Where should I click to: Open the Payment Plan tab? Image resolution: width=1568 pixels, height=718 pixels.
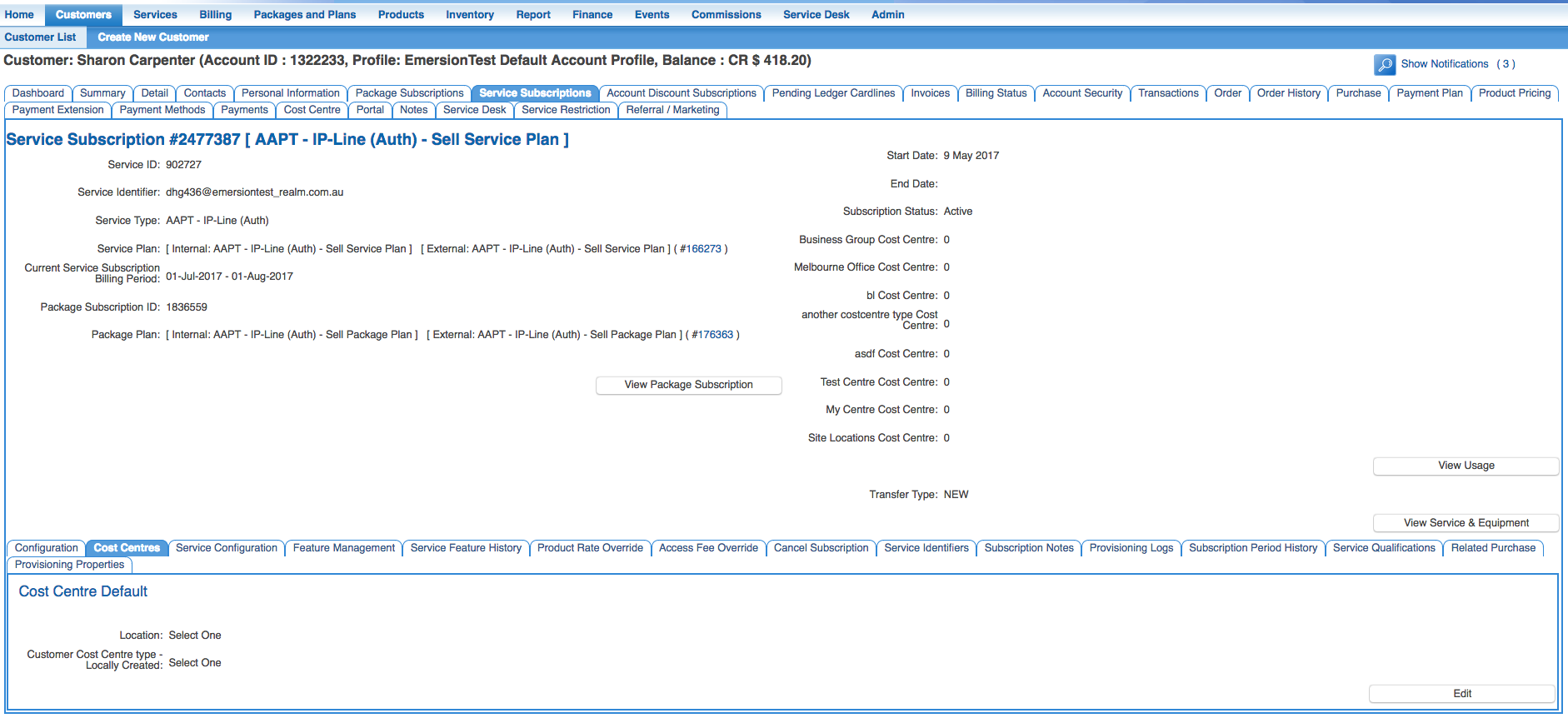click(1430, 93)
